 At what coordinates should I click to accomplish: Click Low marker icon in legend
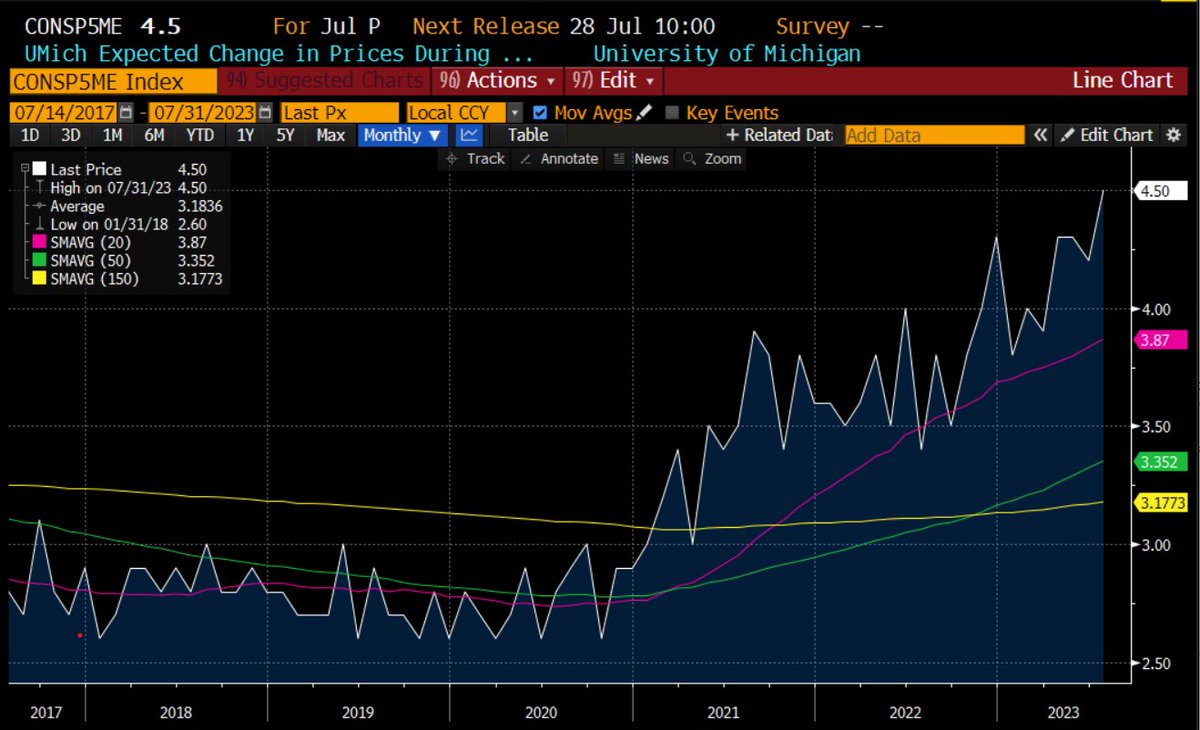pos(38,224)
